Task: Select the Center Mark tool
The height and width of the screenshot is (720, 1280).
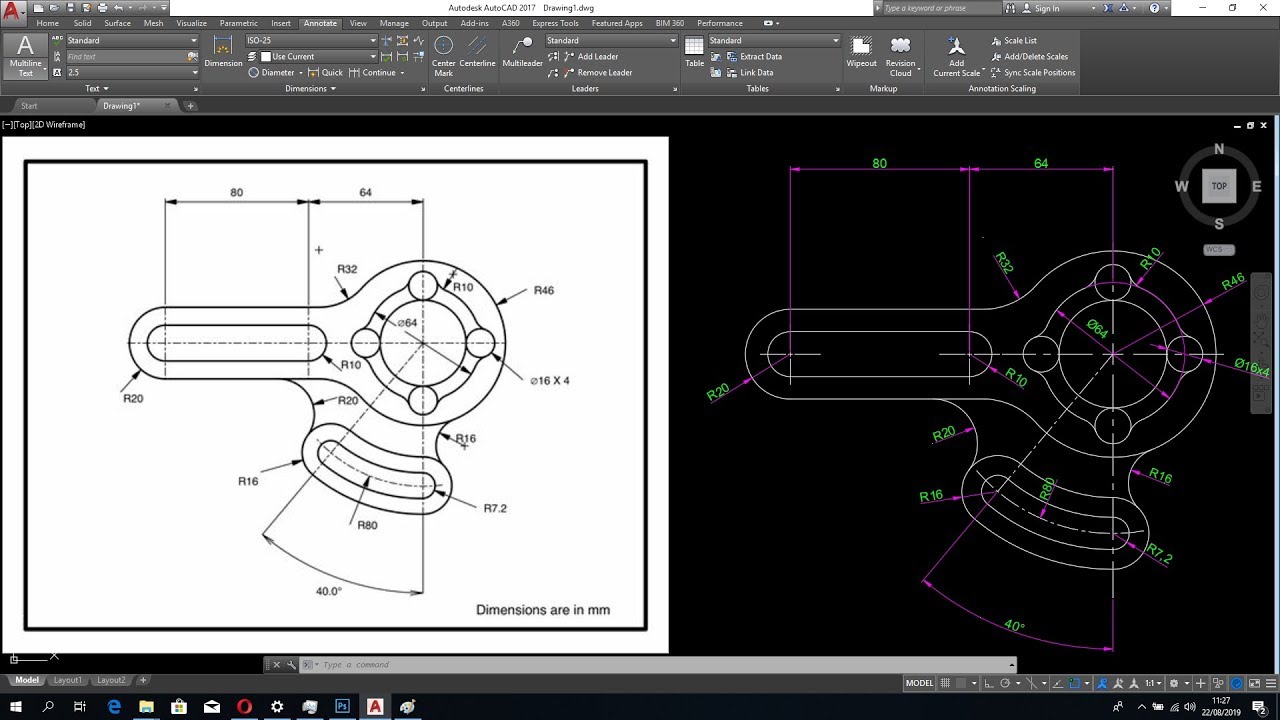Action: point(443,56)
